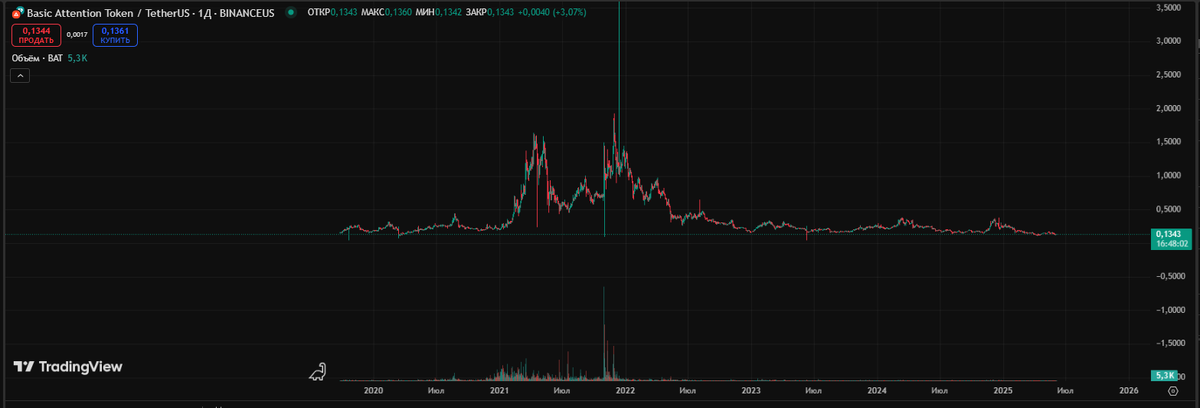Click the -1,0000 price scale label
This screenshot has width=1200, height=408.
(x=1169, y=310)
